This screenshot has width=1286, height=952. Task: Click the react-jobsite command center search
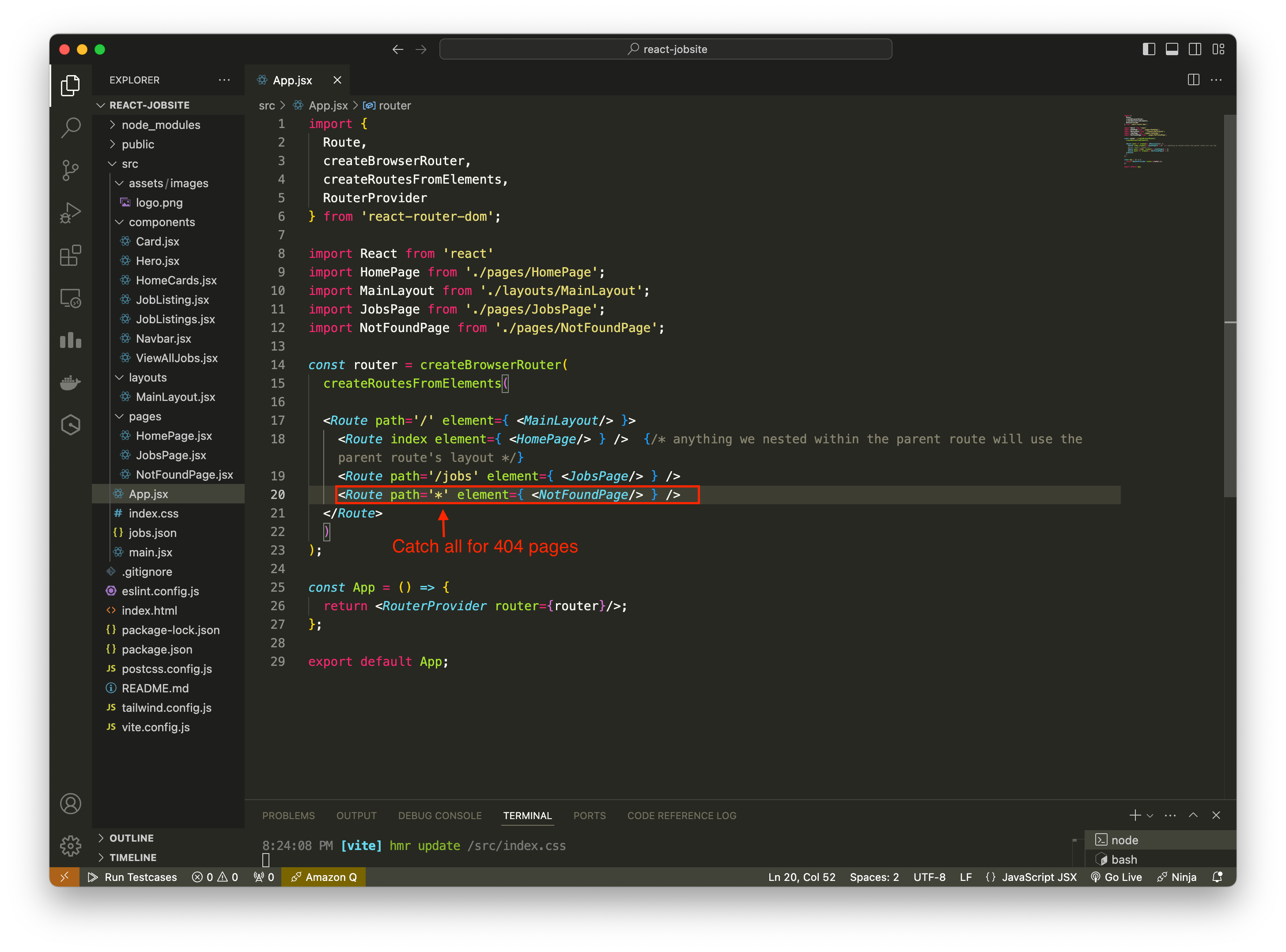665,49
